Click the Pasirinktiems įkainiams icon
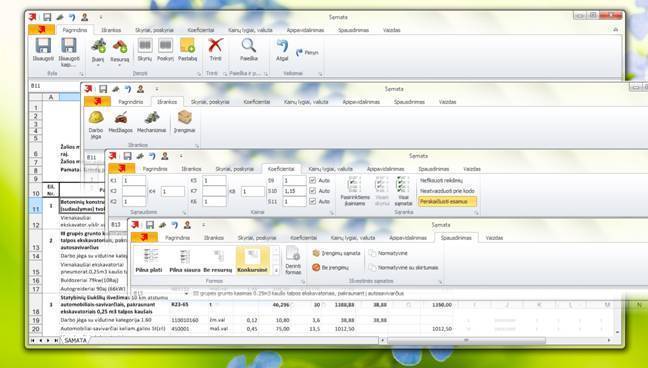This screenshot has width=648, height=368. [355, 184]
